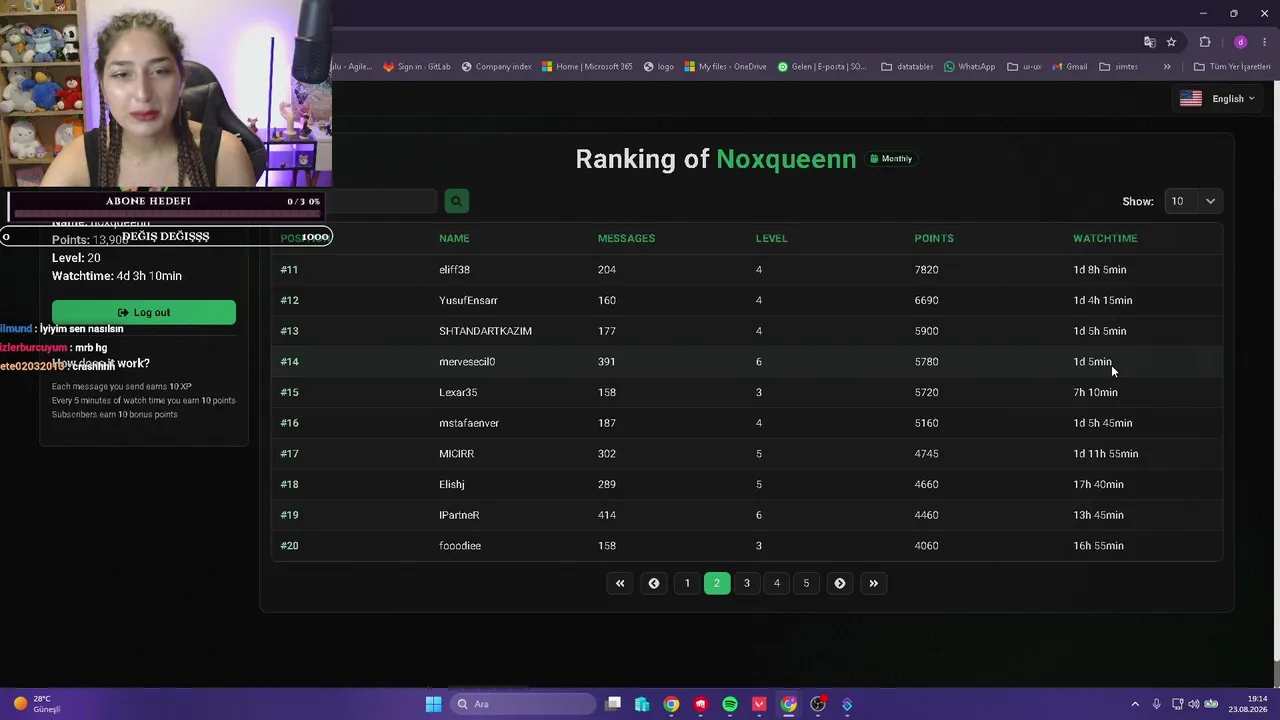The height and width of the screenshot is (720, 1280).
Task: Open the Company index bookmark
Action: pyautogui.click(x=496, y=67)
